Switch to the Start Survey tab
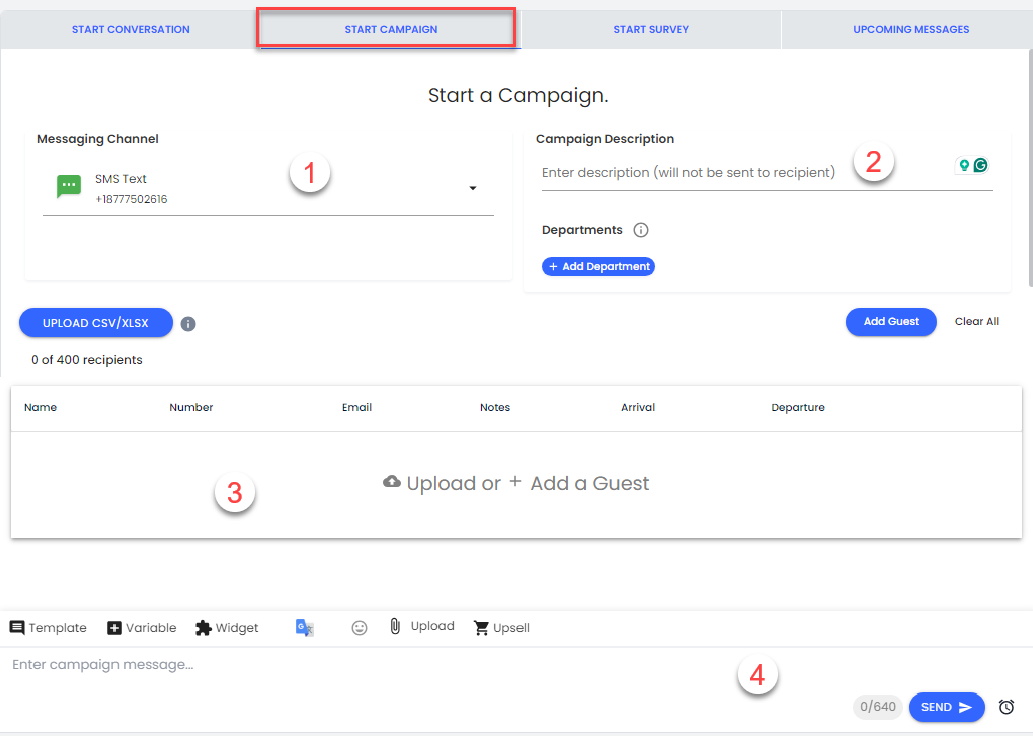The width and height of the screenshot is (1033, 736). pyautogui.click(x=651, y=30)
